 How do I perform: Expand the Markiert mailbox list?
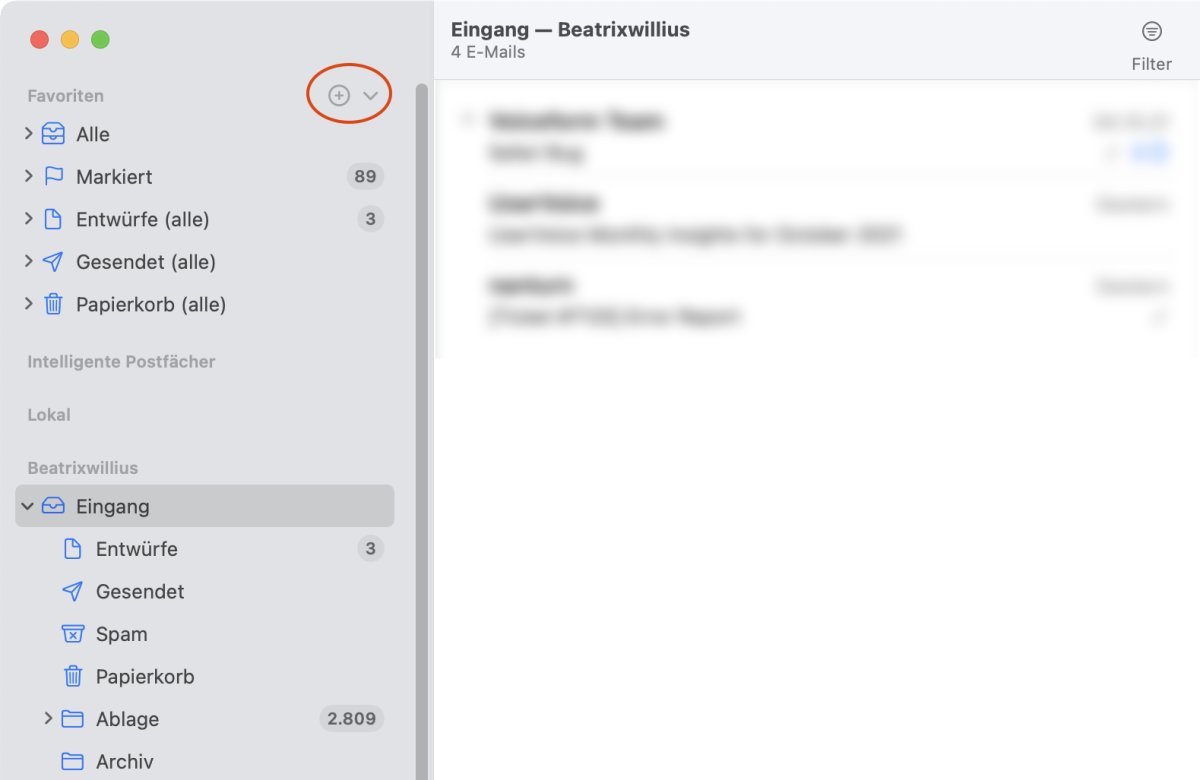(x=28, y=176)
